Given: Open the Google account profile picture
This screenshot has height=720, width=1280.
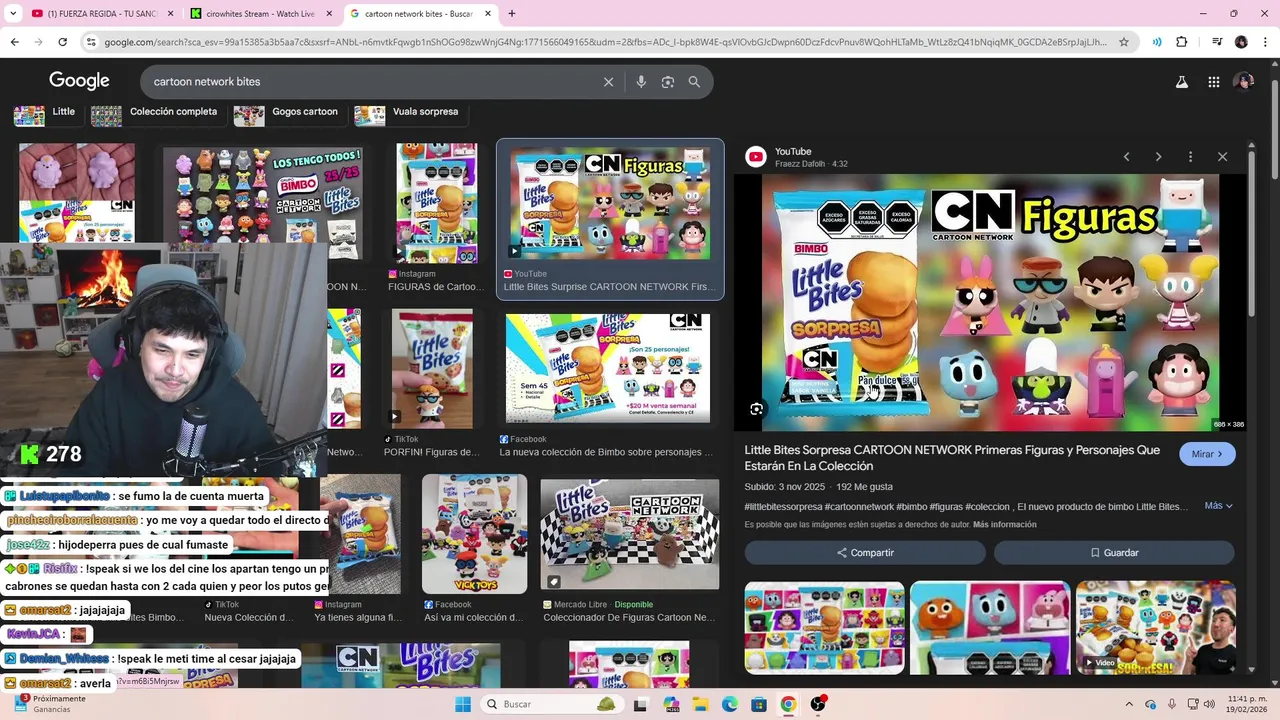Looking at the screenshot, I should click(x=1244, y=82).
